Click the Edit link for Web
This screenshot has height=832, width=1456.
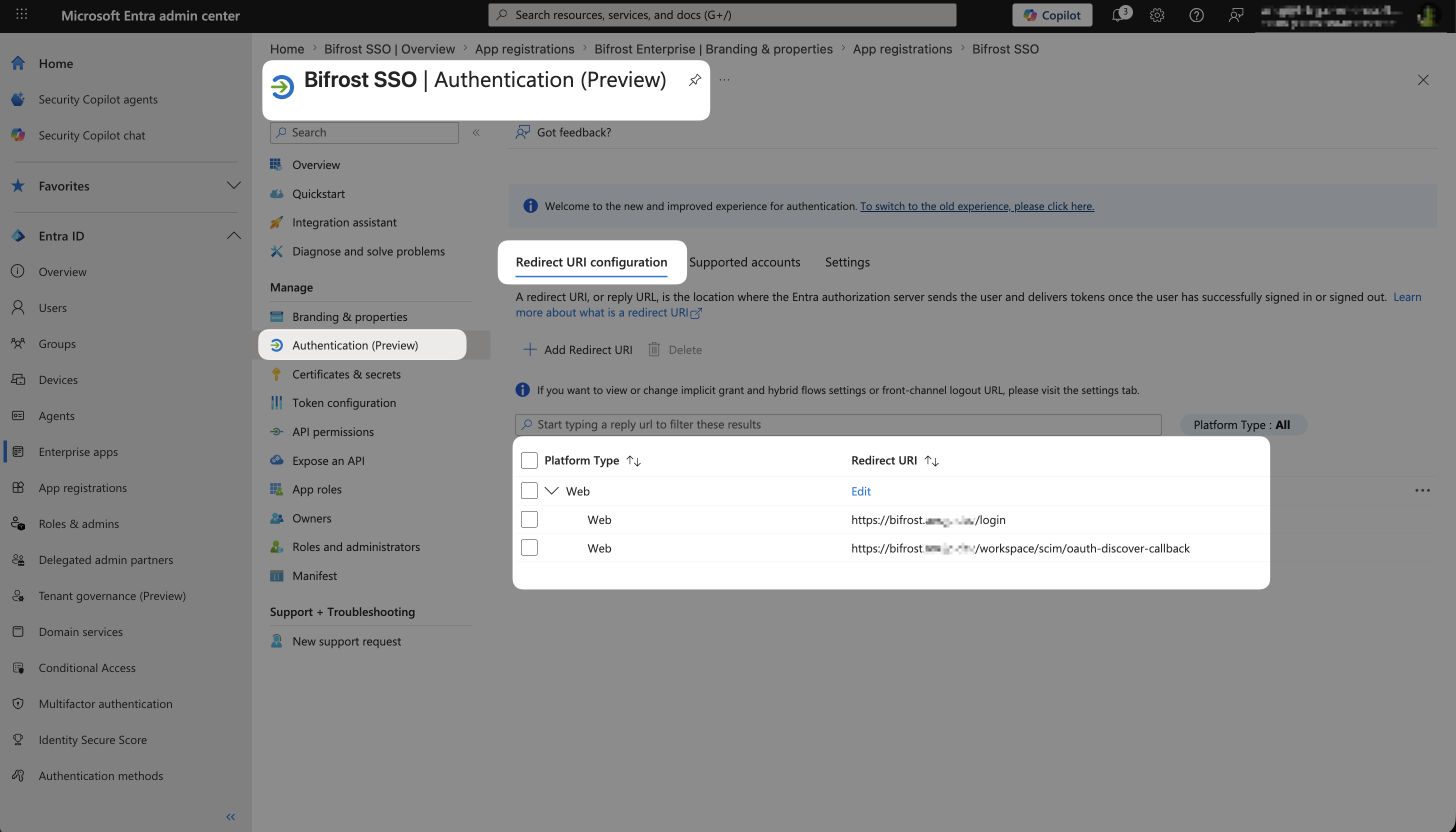pyautogui.click(x=861, y=491)
